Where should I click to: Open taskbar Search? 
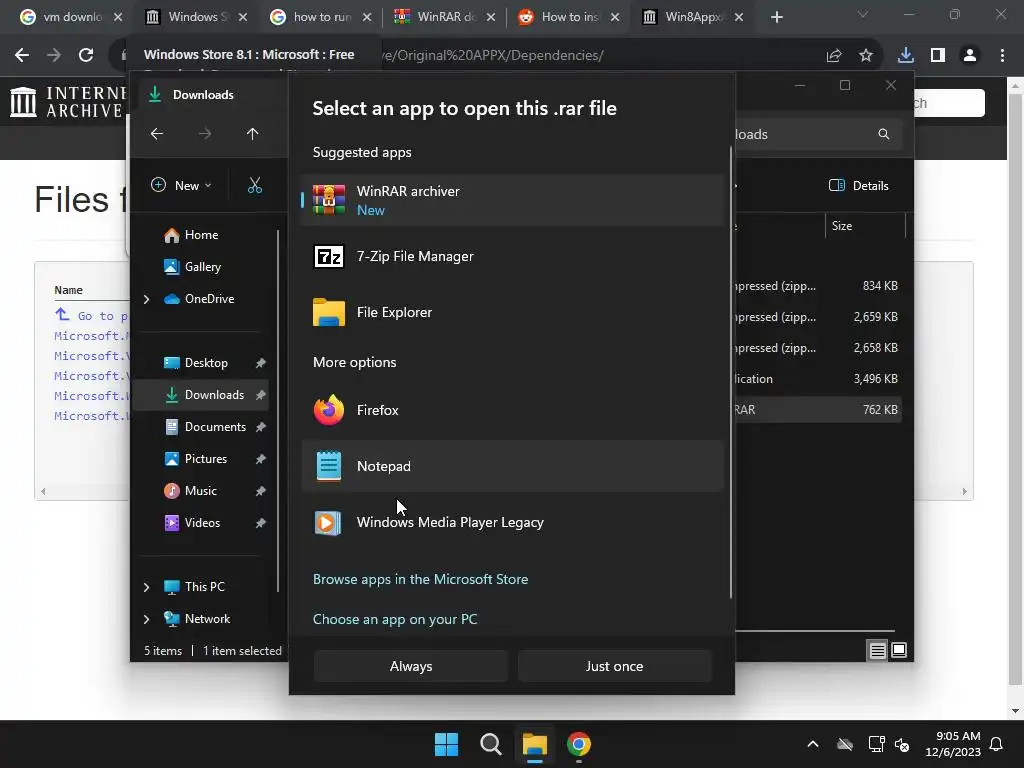(x=490, y=744)
